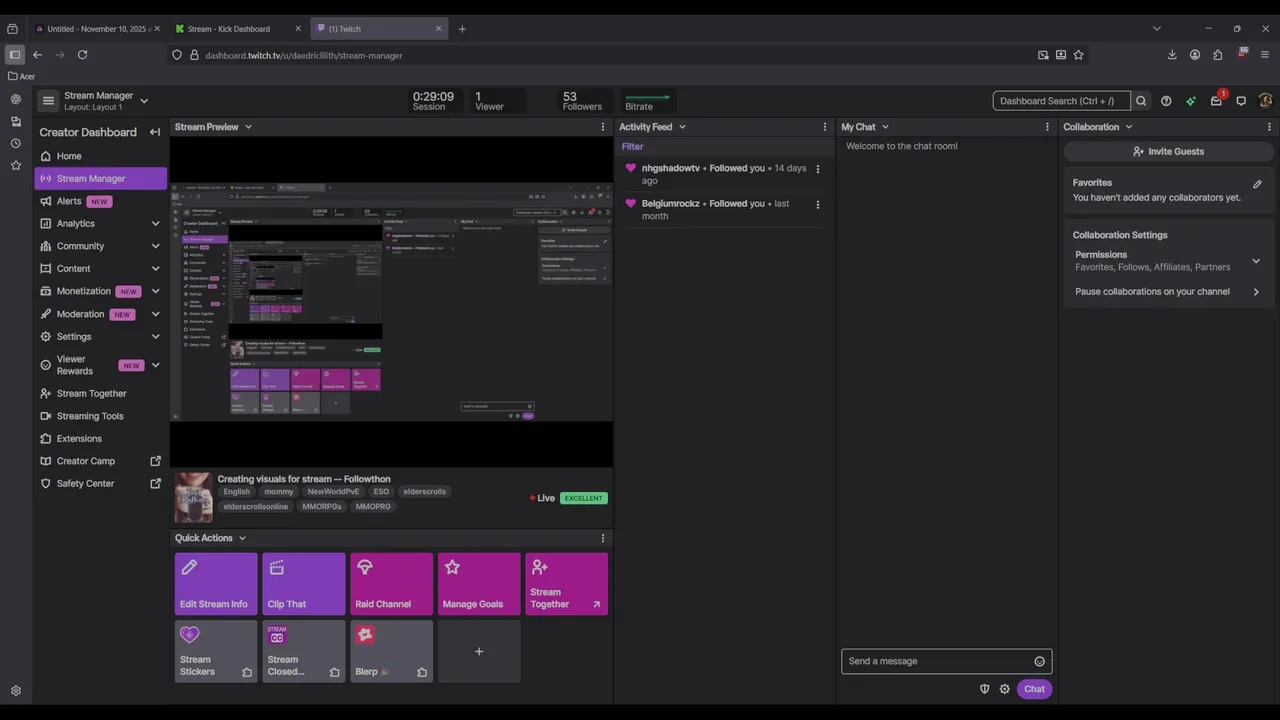Screen dimensions: 1280x720
Task: Add a new quick action tile
Action: pos(479,651)
